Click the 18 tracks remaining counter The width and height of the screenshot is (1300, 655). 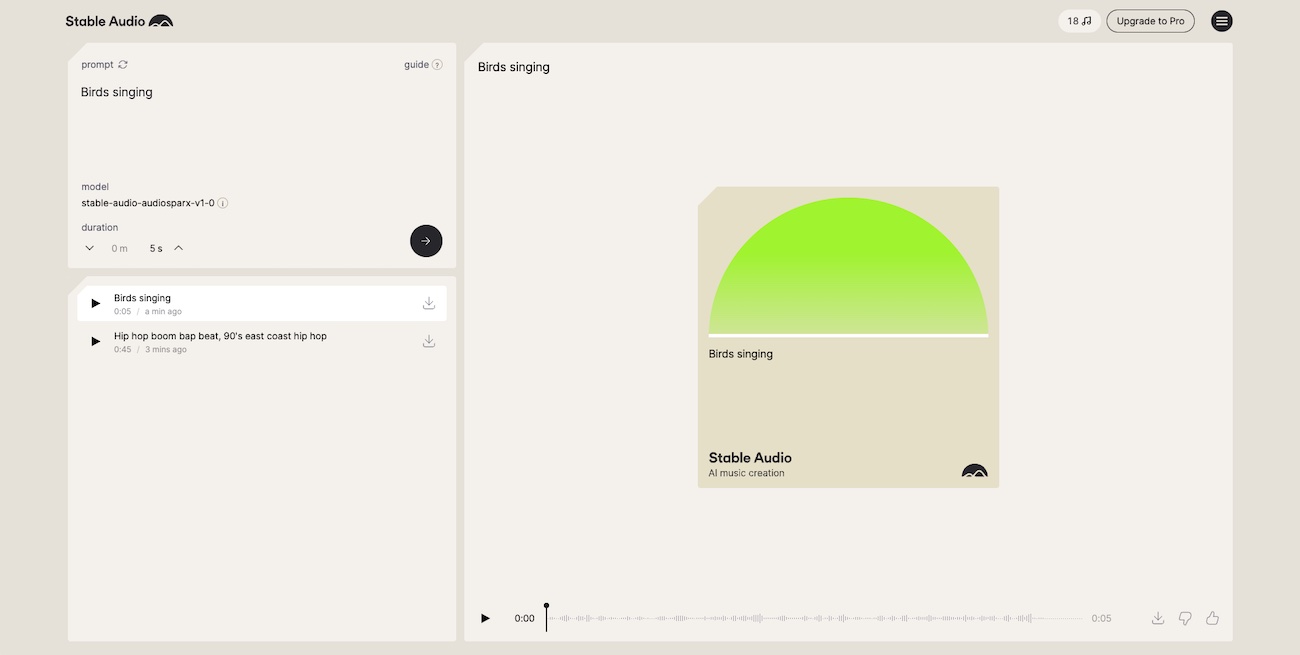point(1079,21)
